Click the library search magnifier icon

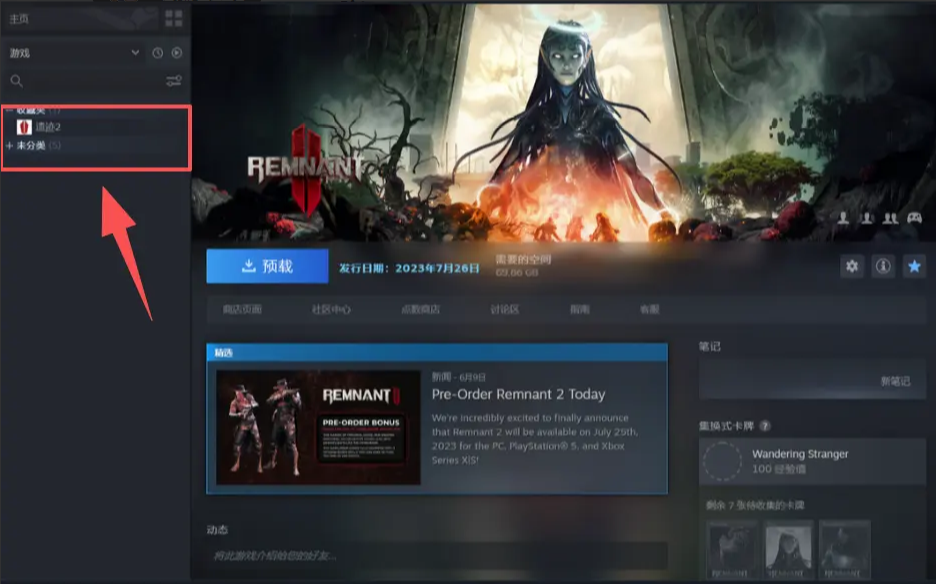coord(16,81)
